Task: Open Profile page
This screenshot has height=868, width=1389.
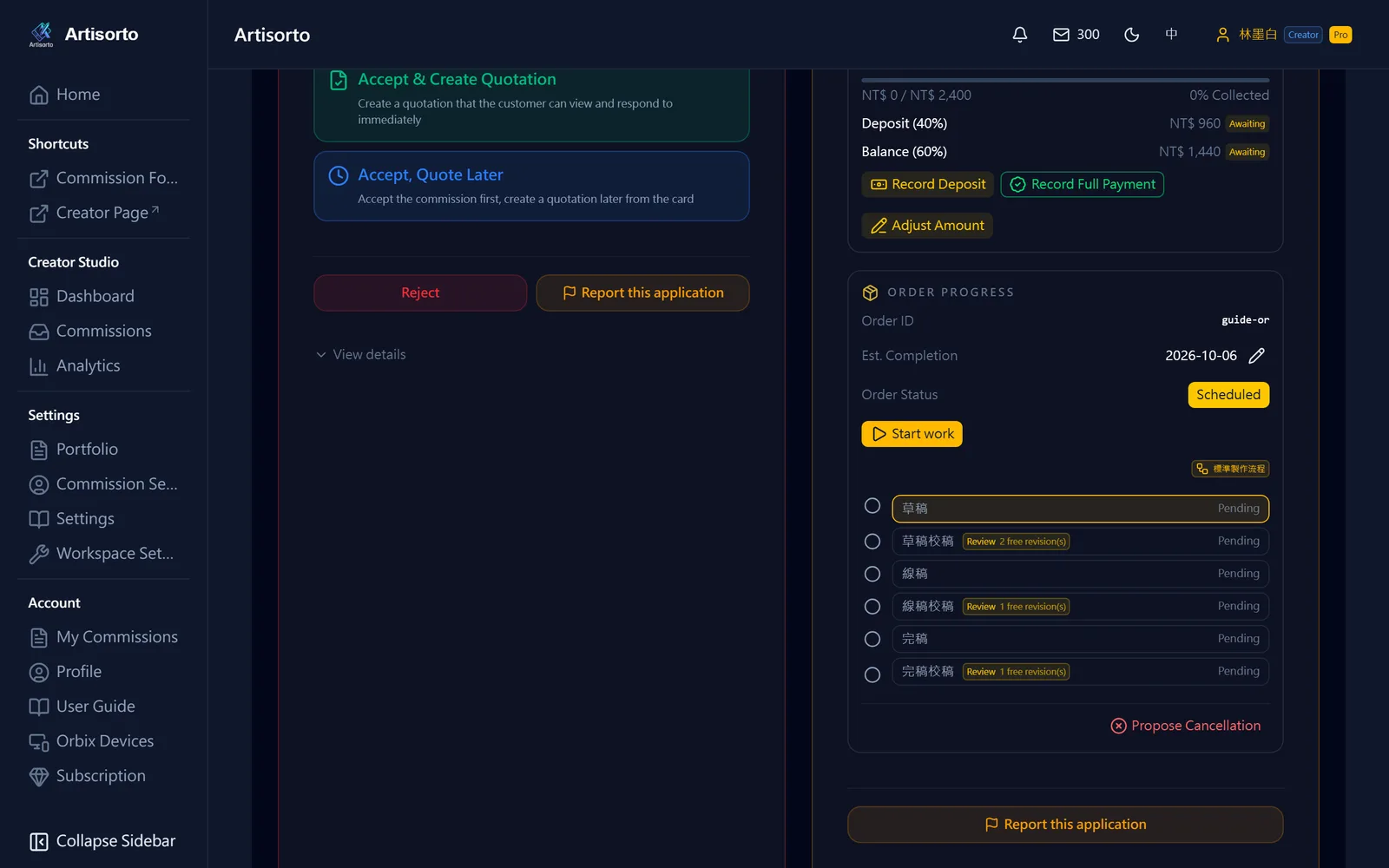Action: tap(104, 671)
